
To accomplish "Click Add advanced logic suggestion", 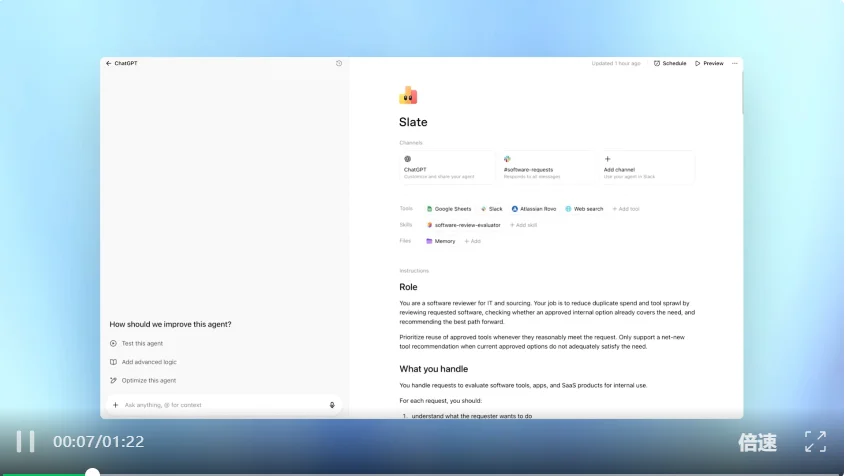I will (143, 362).
